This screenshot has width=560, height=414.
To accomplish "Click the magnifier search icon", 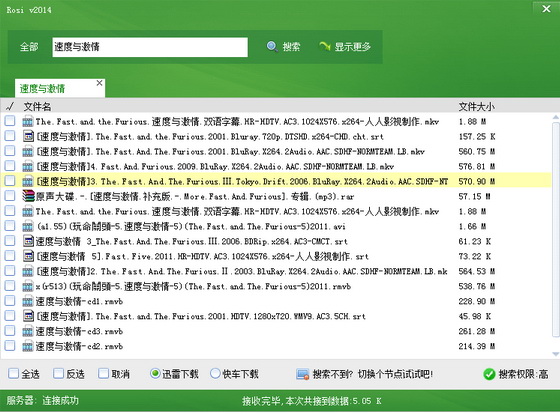I will coord(272,46).
